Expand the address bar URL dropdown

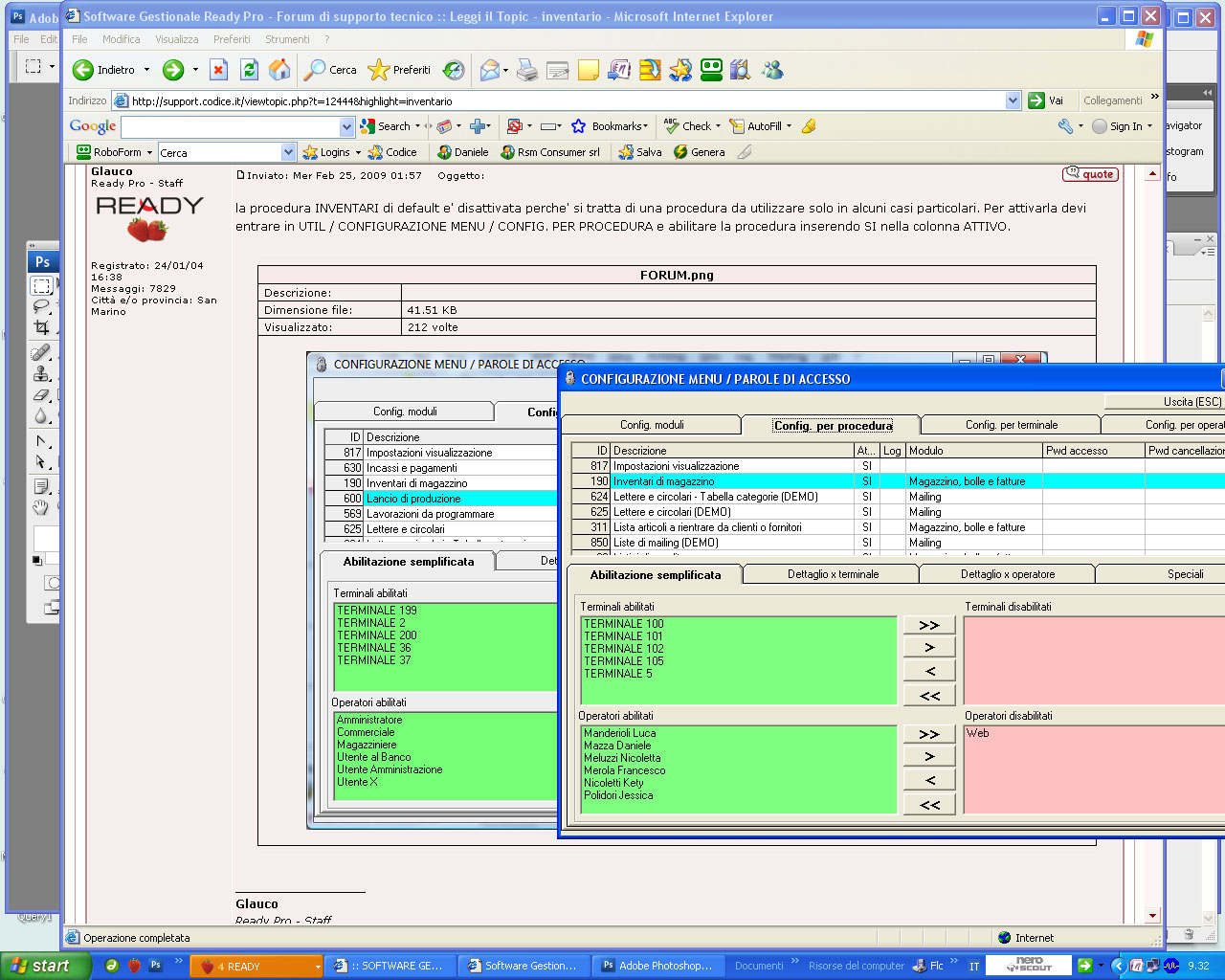1013,100
